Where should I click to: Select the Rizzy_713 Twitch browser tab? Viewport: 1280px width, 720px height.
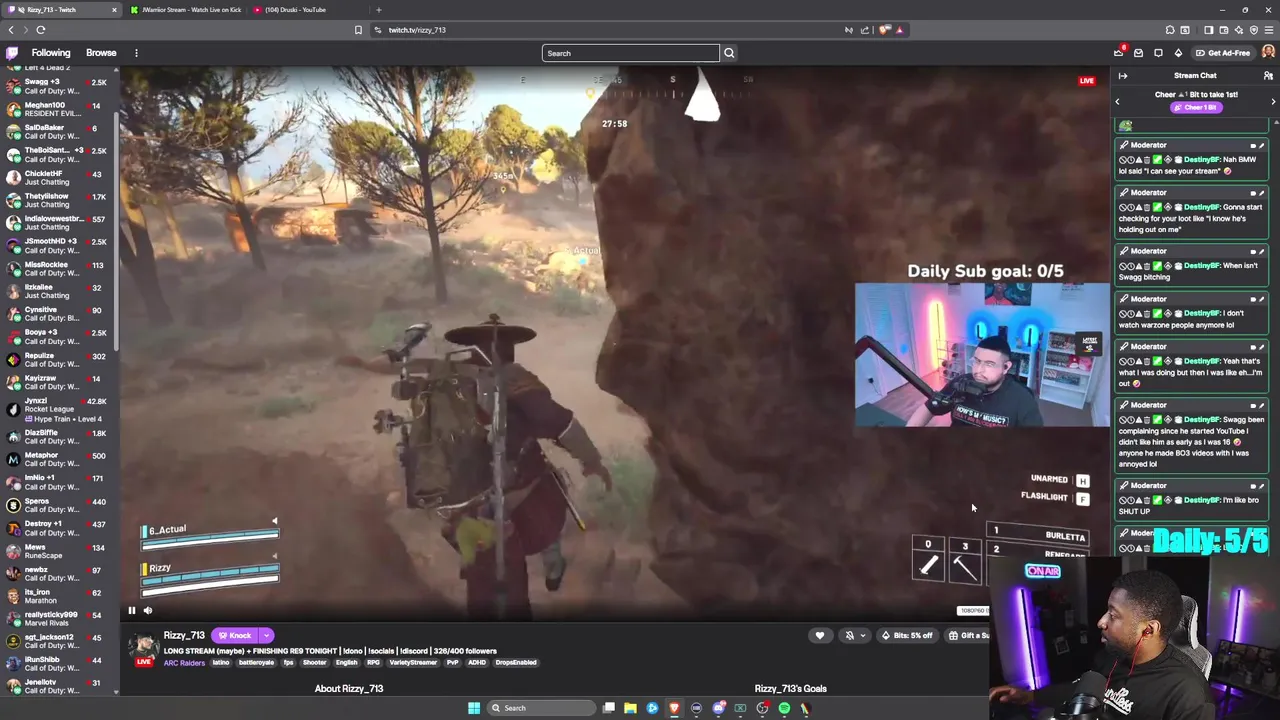(62, 10)
